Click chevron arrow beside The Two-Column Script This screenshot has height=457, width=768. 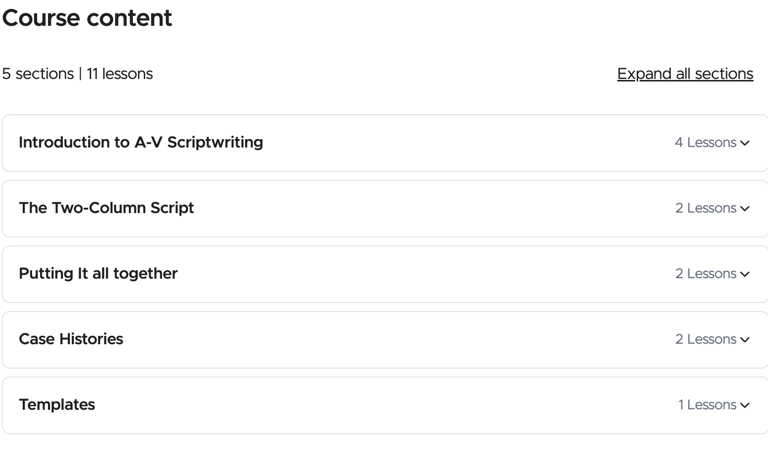(745, 209)
